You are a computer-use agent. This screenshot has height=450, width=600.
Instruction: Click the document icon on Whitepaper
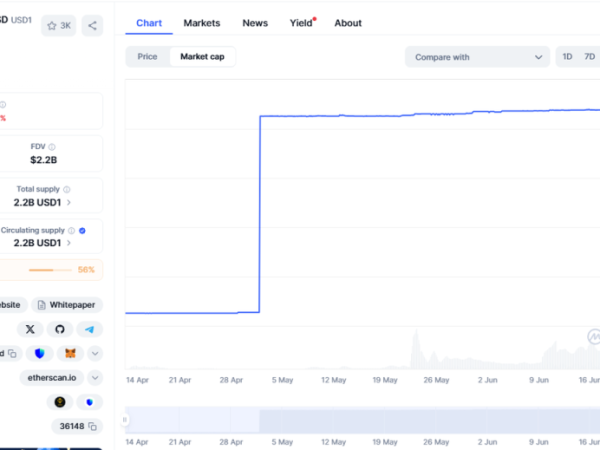[x=41, y=305]
